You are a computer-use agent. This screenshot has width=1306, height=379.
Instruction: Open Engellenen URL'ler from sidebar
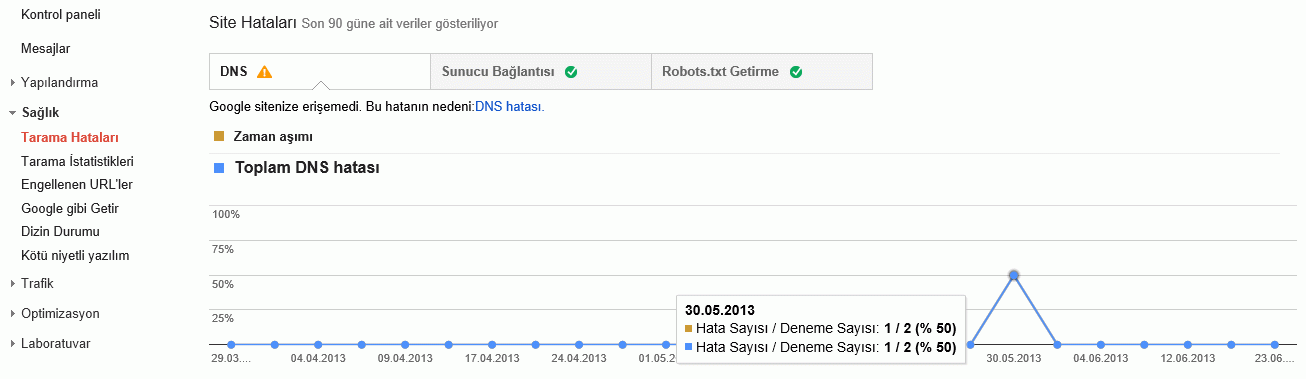click(77, 184)
